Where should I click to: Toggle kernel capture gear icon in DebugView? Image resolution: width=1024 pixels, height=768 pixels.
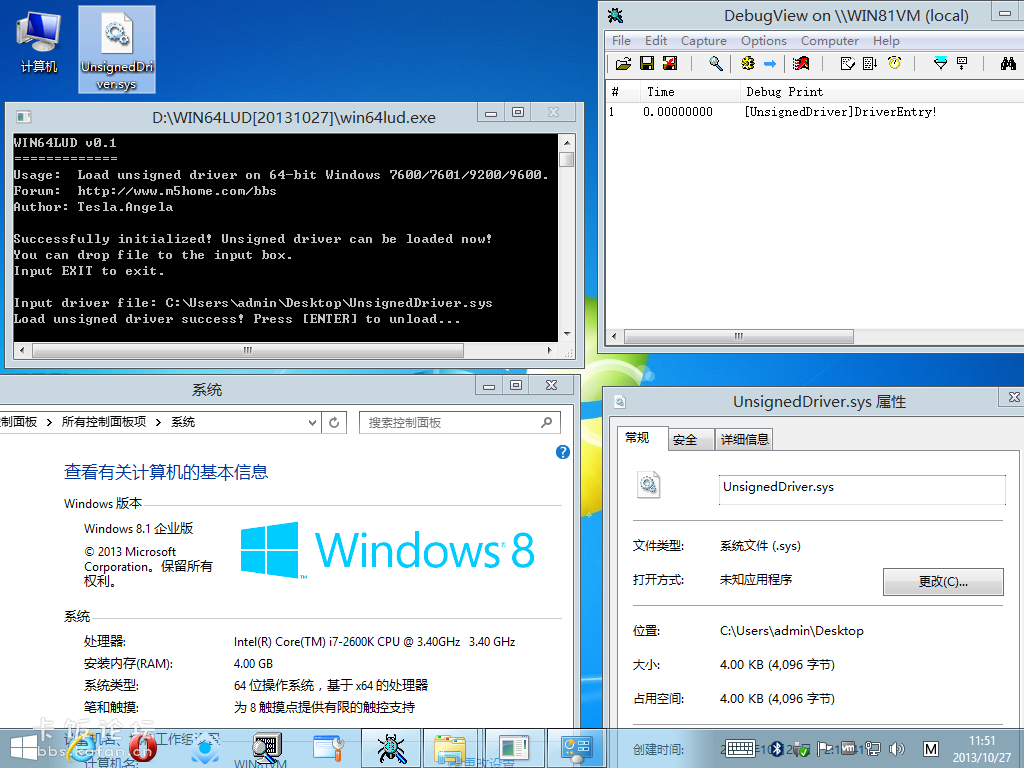pyautogui.click(x=748, y=63)
